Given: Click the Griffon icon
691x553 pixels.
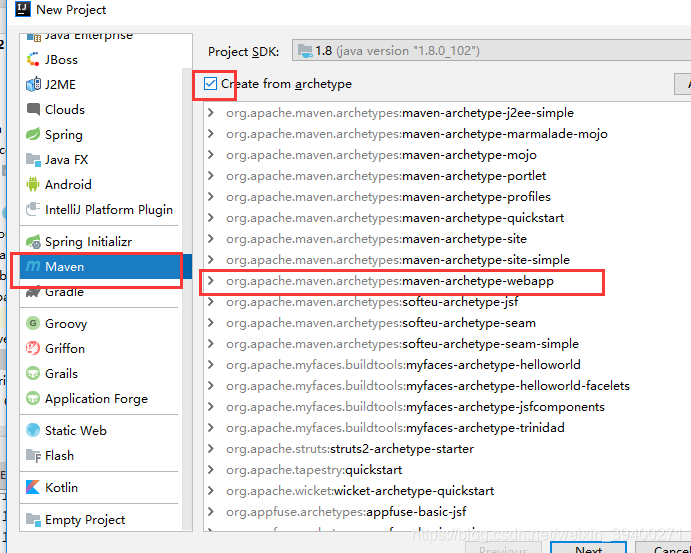Looking at the screenshot, I should coord(33,348).
